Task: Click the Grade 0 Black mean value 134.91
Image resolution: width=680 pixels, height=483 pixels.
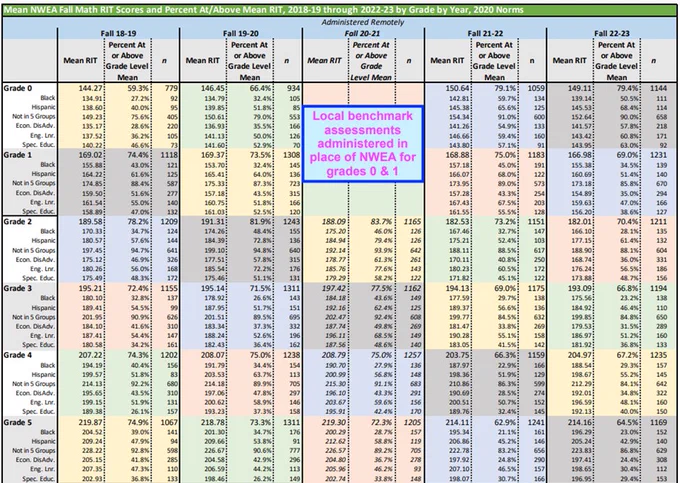Action: point(92,98)
